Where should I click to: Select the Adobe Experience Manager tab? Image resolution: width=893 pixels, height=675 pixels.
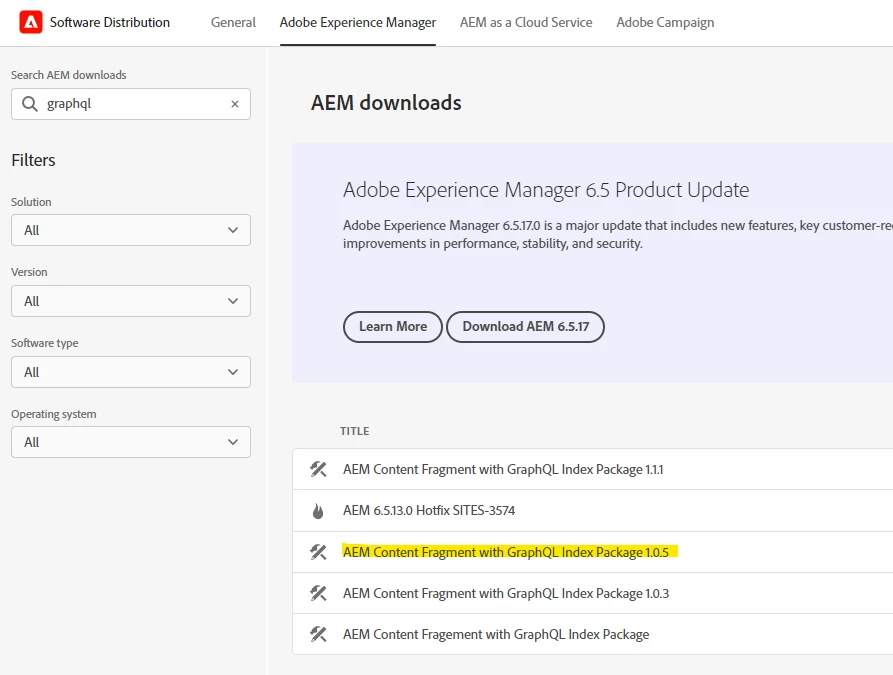pos(358,22)
